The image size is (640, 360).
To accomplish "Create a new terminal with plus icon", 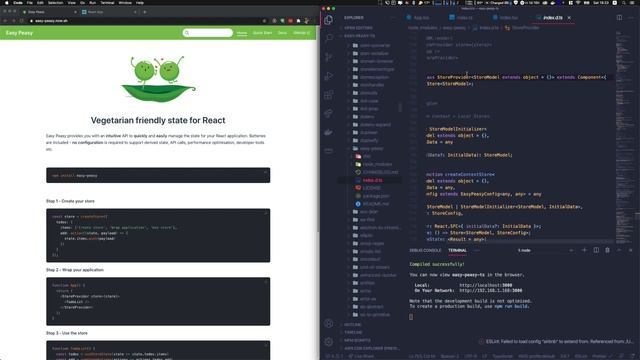I will tap(584, 250).
